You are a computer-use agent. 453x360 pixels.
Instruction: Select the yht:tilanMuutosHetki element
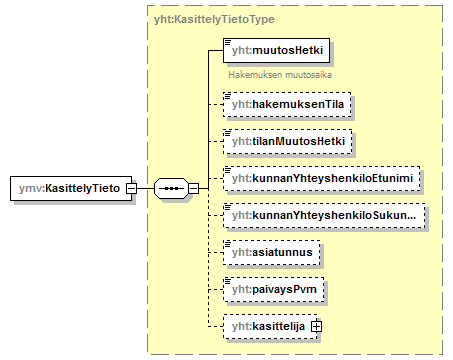click(288, 141)
